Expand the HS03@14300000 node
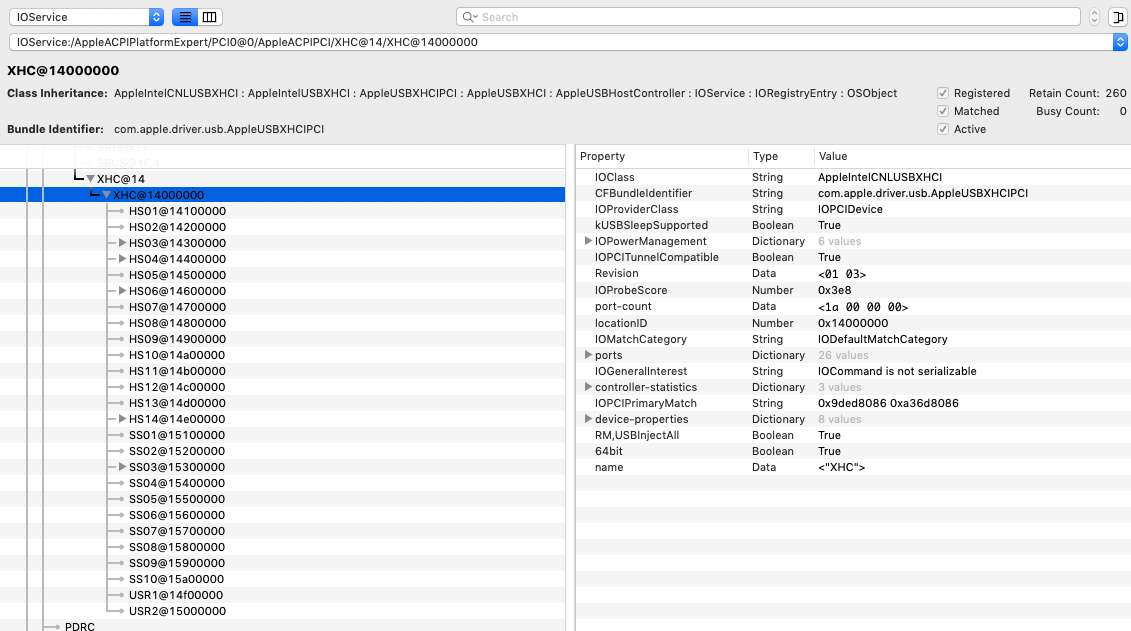Viewport: 1131px width, 631px height. pyautogui.click(x=123, y=243)
